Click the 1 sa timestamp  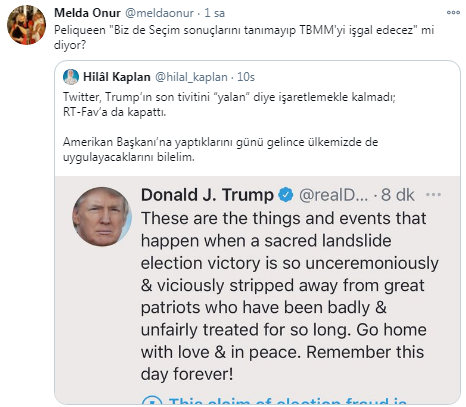(x=215, y=13)
